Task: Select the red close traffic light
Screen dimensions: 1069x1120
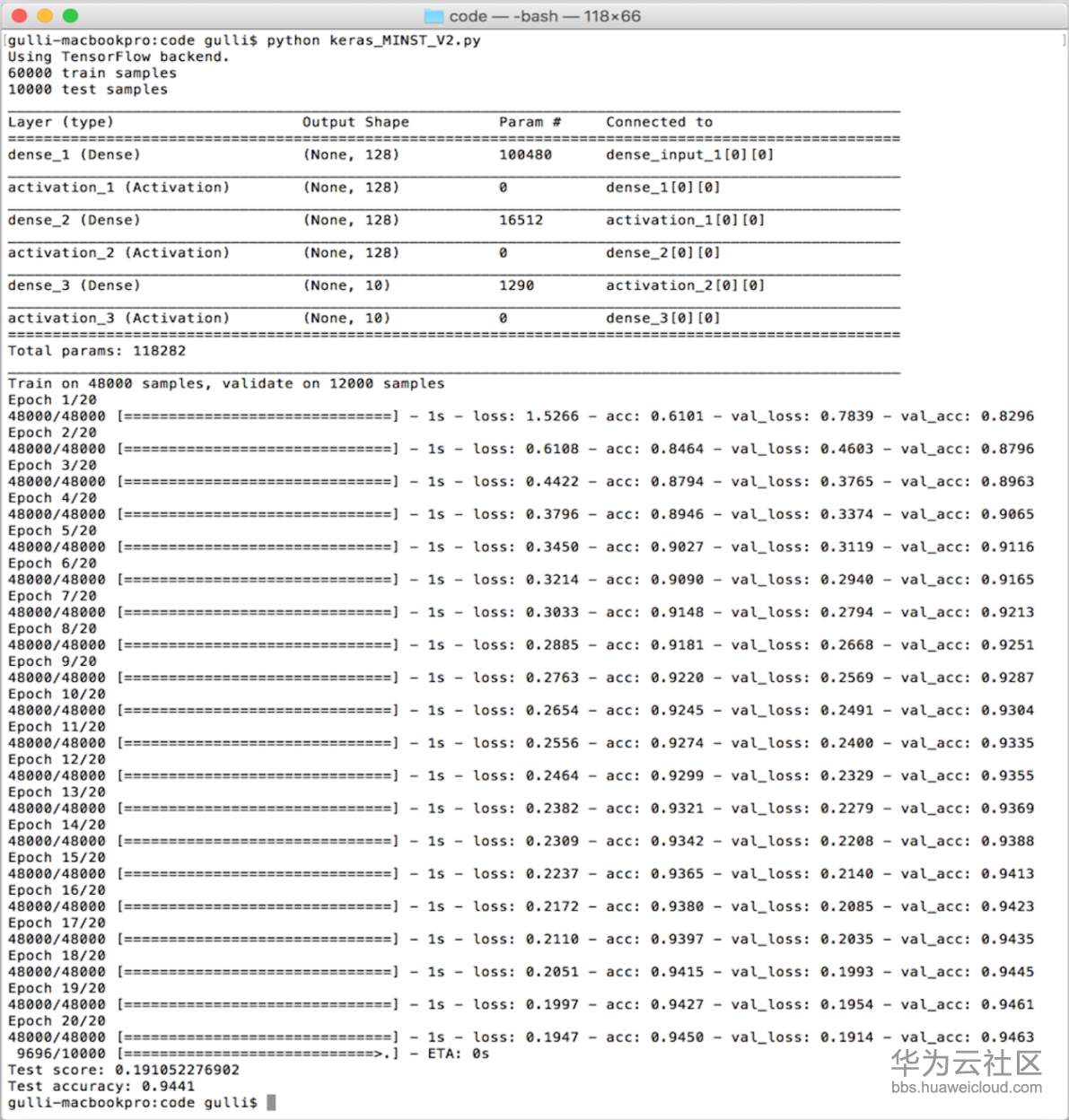Action: pyautogui.click(x=18, y=15)
